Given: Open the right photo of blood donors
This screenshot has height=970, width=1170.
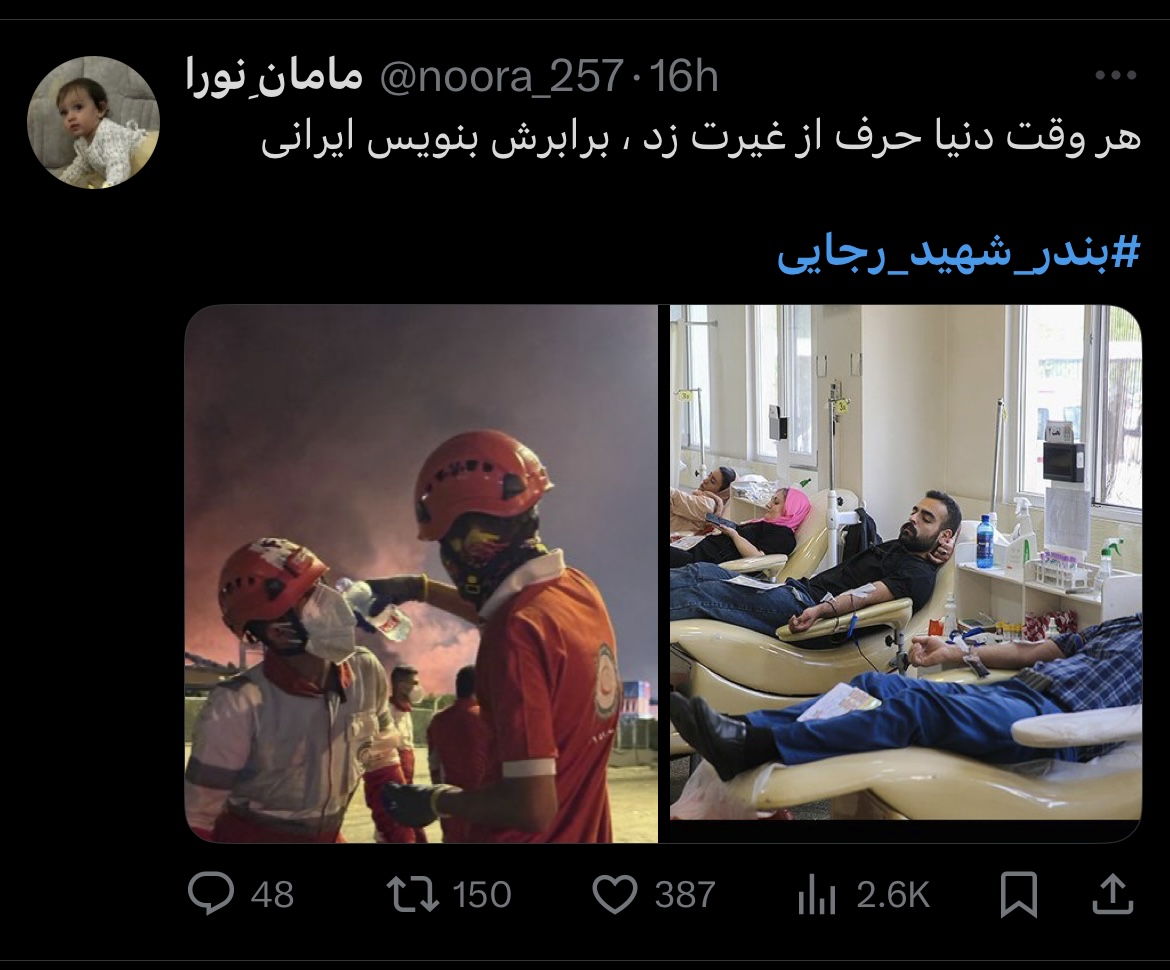Looking at the screenshot, I should tap(906, 562).
